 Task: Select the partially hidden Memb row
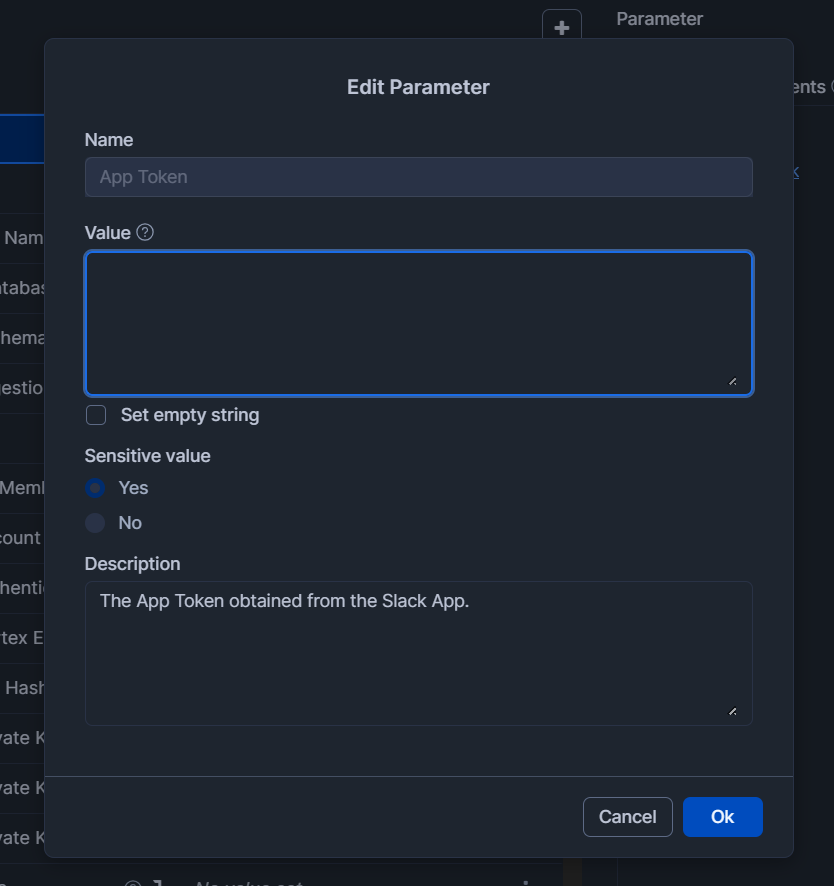point(22,488)
